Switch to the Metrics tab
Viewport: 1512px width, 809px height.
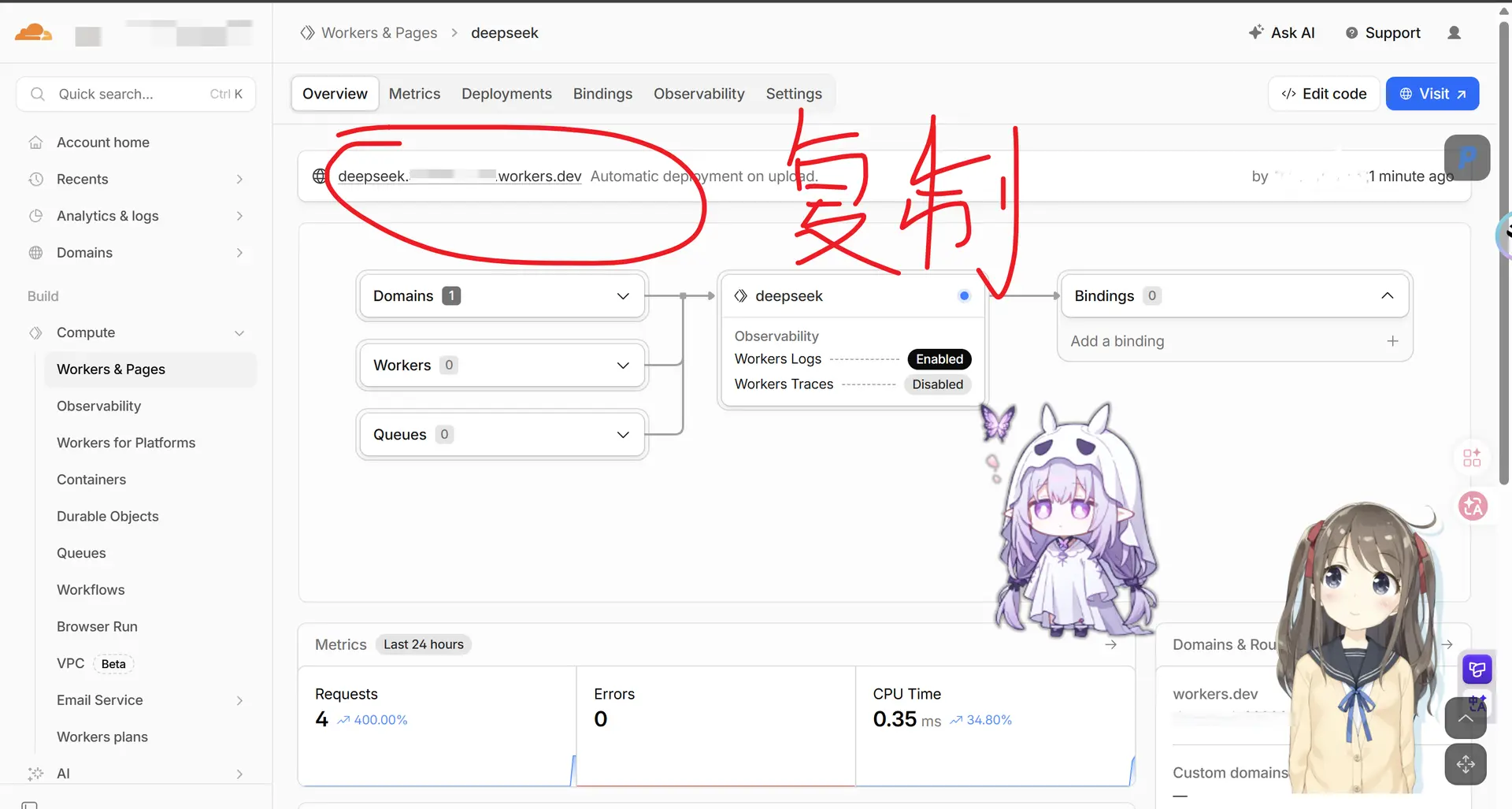click(414, 94)
